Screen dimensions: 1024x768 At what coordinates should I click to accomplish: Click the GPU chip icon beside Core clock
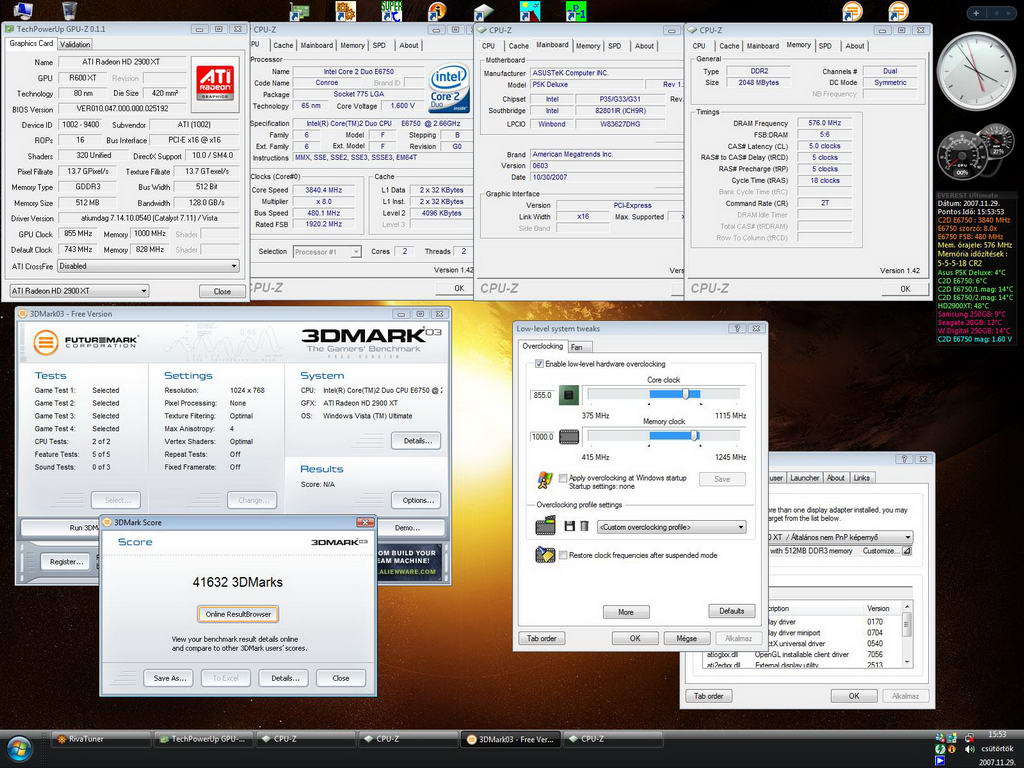click(569, 395)
